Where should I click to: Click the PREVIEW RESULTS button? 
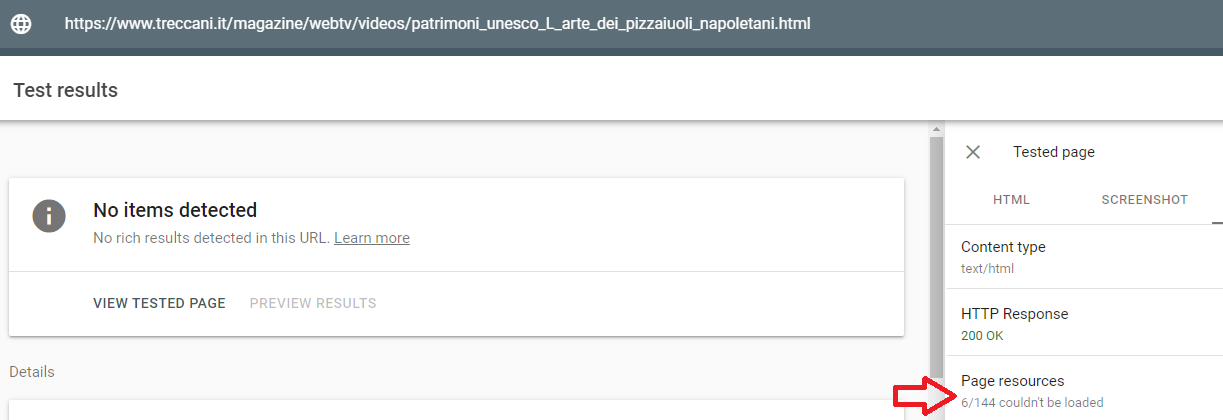tap(313, 303)
